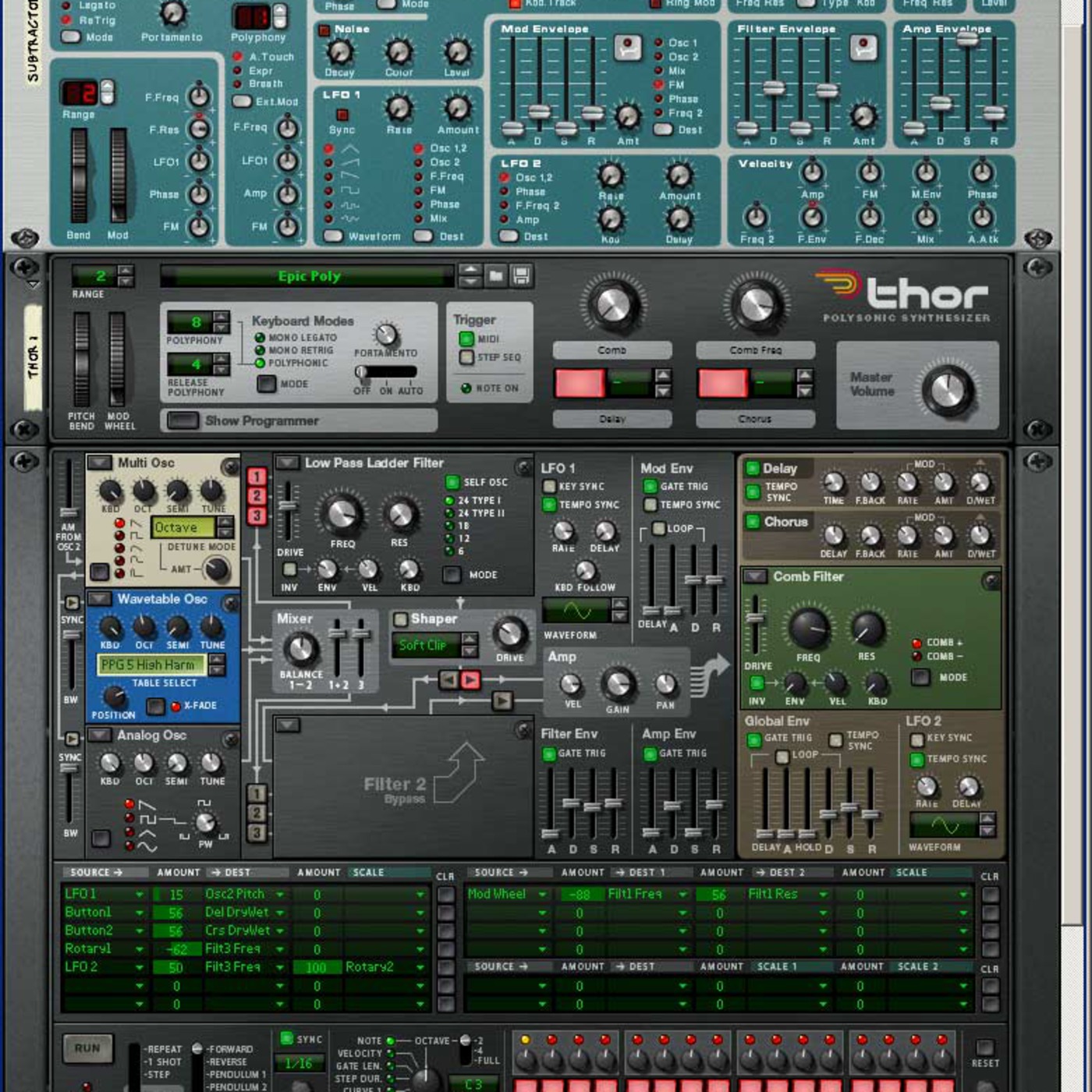This screenshot has width=1092, height=1092.
Task: Click the right arrow shaper routing button
Action: (470, 680)
